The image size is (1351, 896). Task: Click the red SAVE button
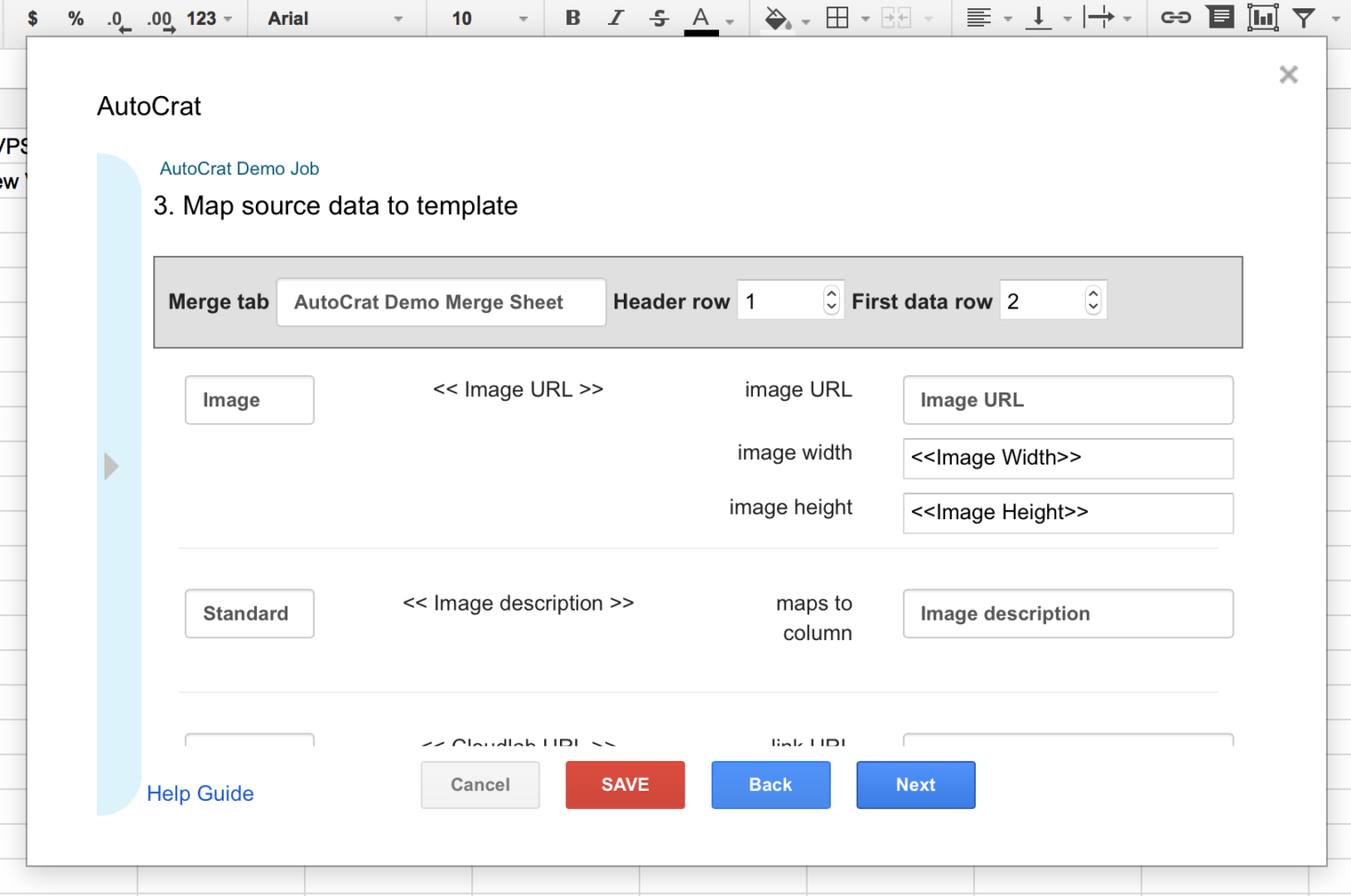[626, 785]
